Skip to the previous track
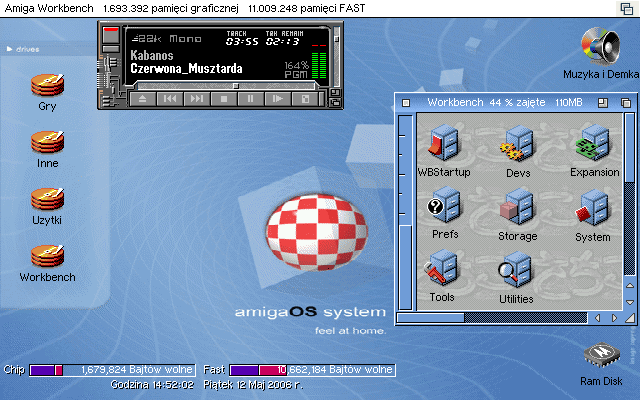The width and height of the screenshot is (640, 400). 170,99
